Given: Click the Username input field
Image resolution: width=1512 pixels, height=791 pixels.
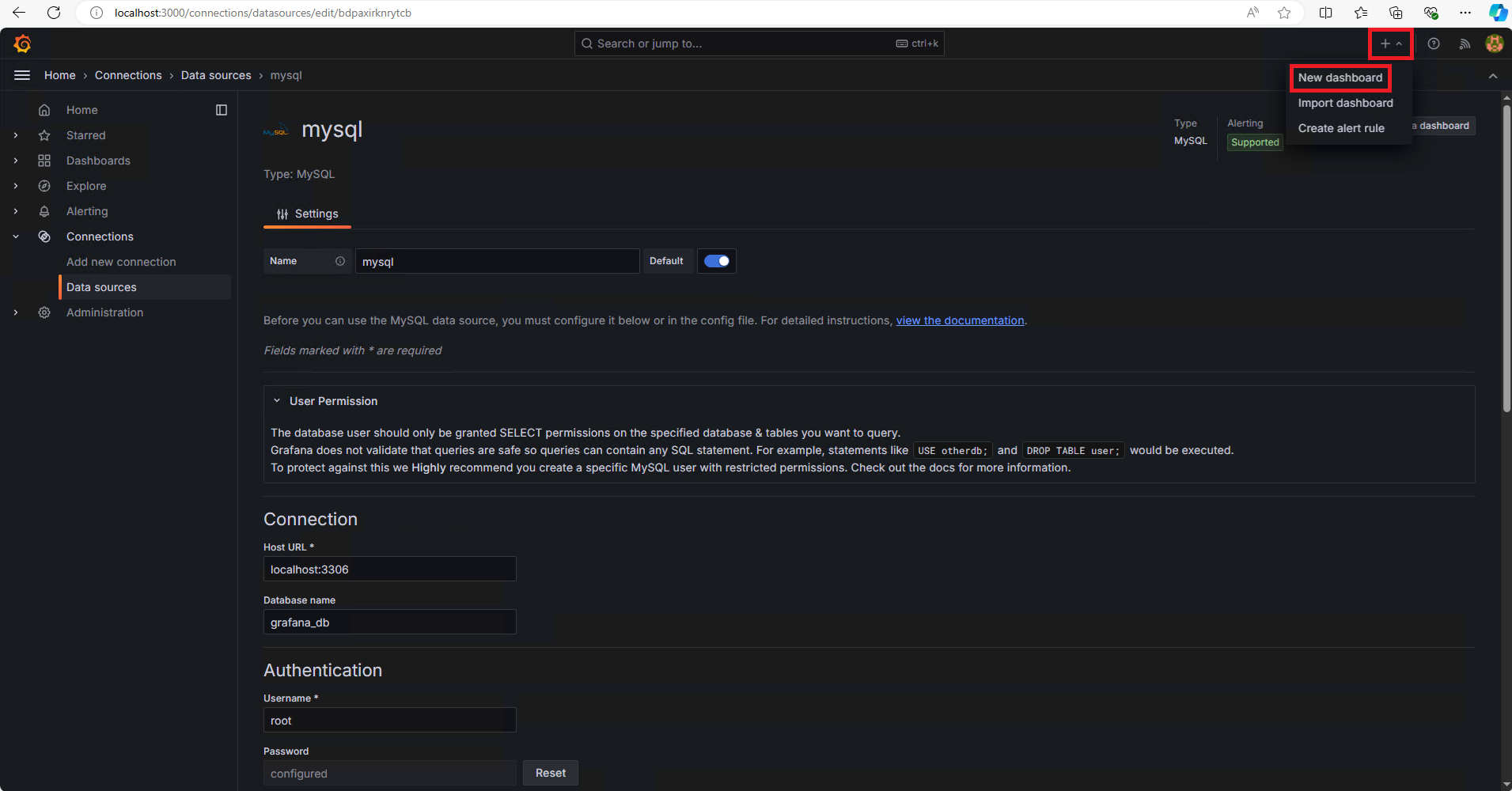Looking at the screenshot, I should coord(389,720).
